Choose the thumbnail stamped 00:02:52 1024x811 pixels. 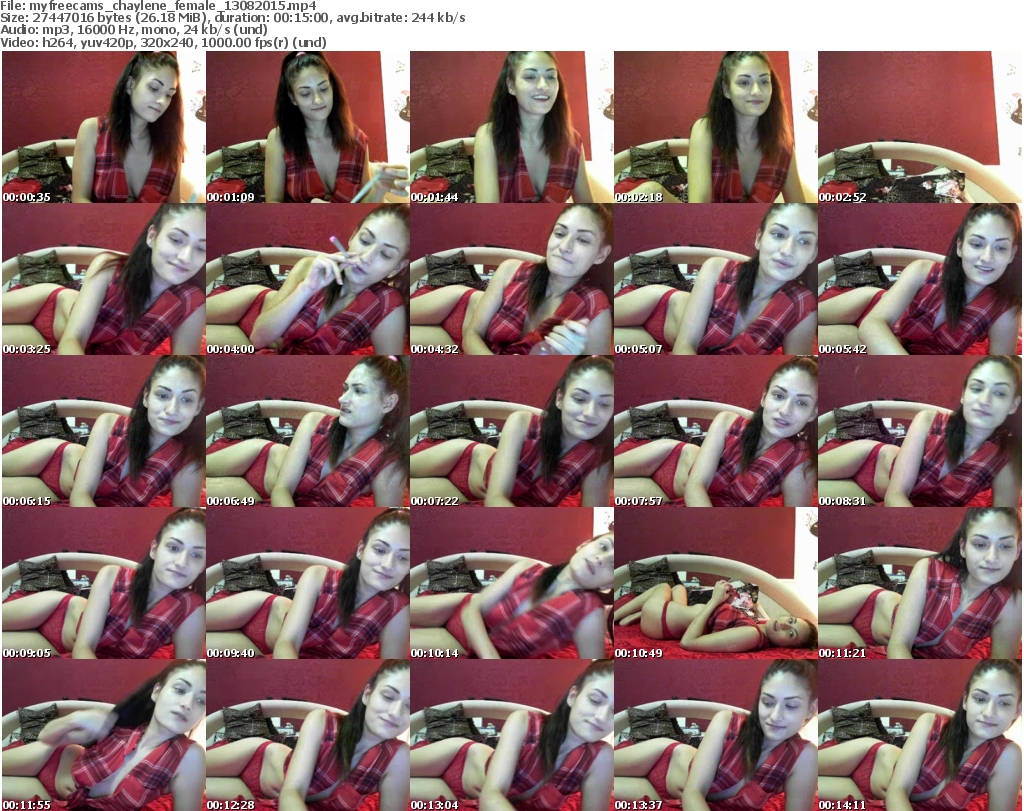tap(920, 127)
